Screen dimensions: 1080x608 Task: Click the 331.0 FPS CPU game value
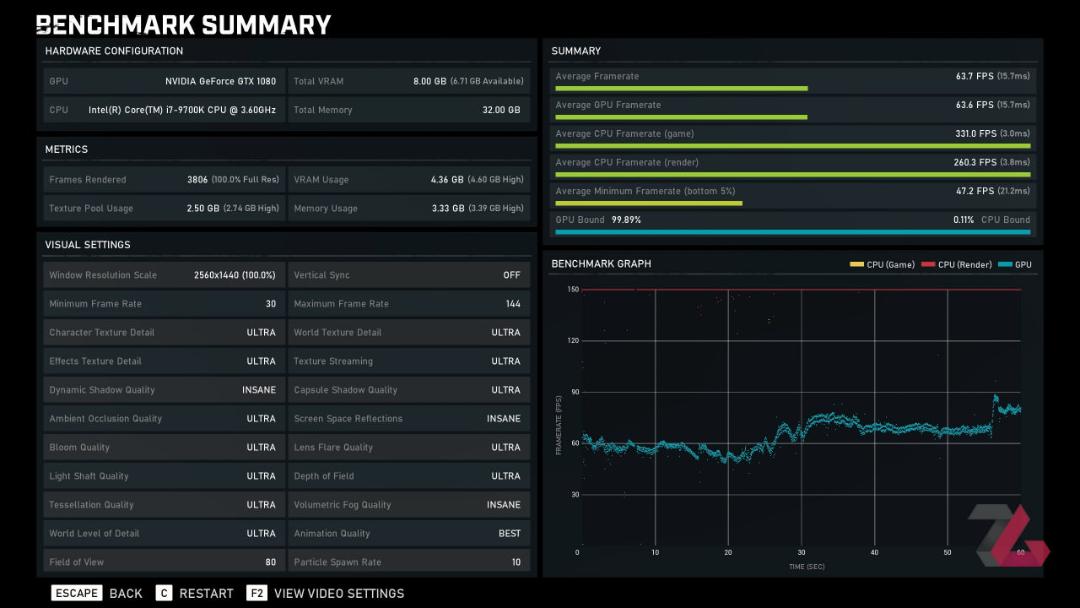pyautogui.click(x=993, y=134)
